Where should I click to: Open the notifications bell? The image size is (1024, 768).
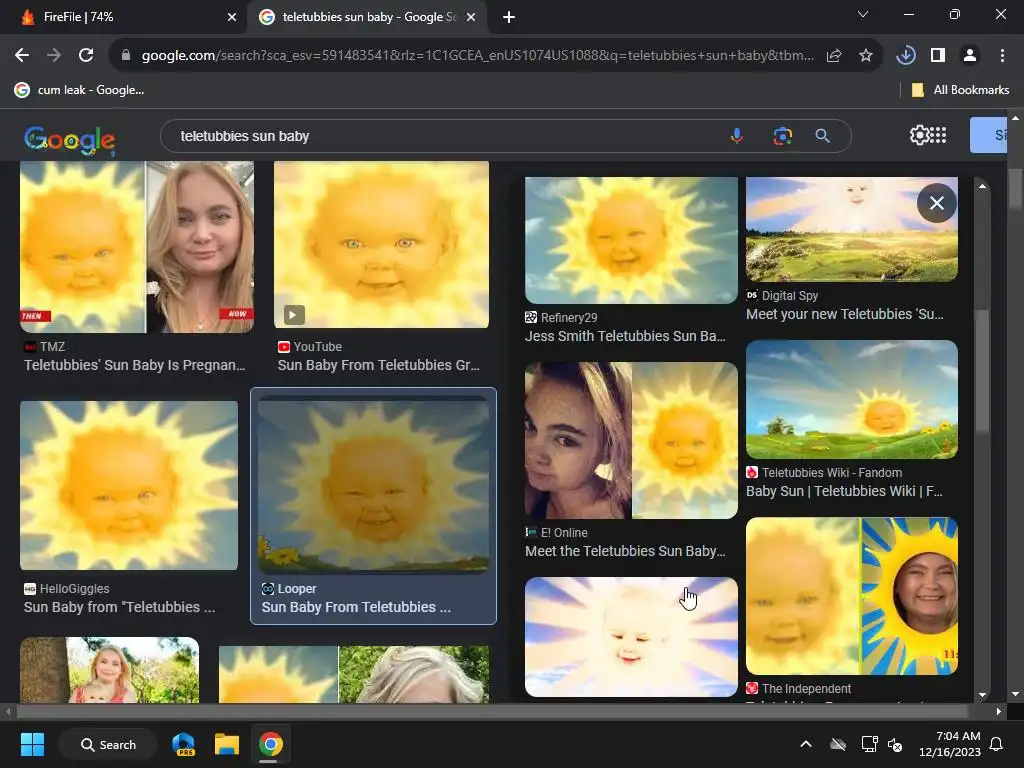(x=997, y=744)
